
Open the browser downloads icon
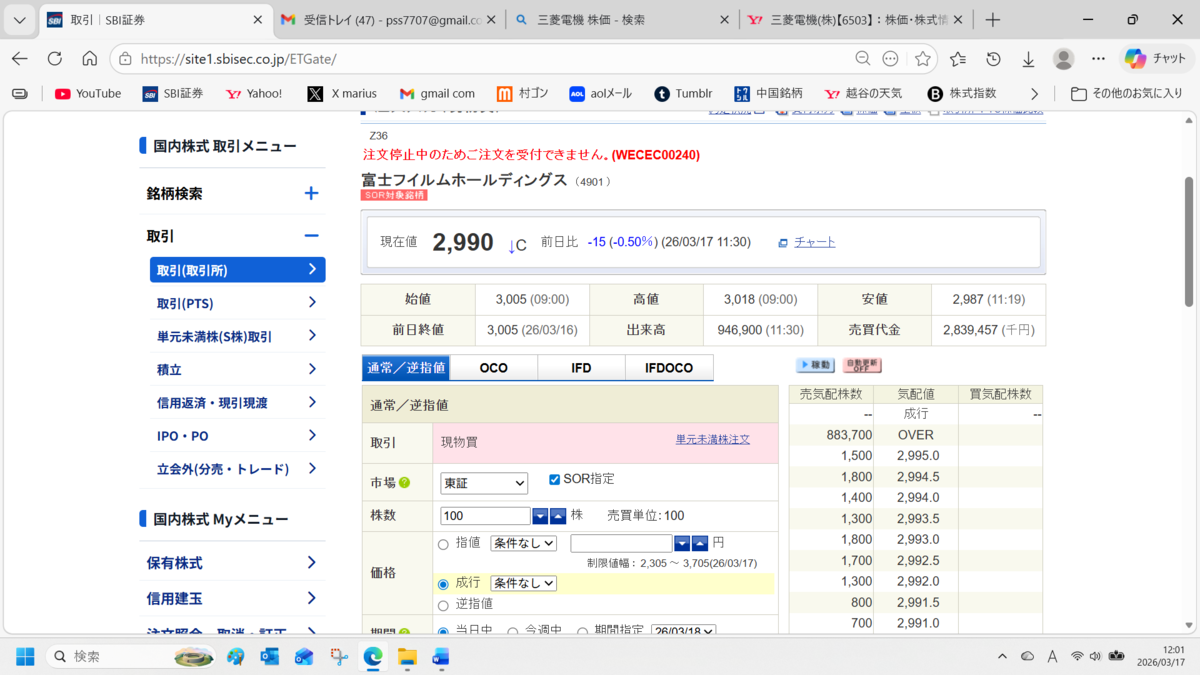1028,59
